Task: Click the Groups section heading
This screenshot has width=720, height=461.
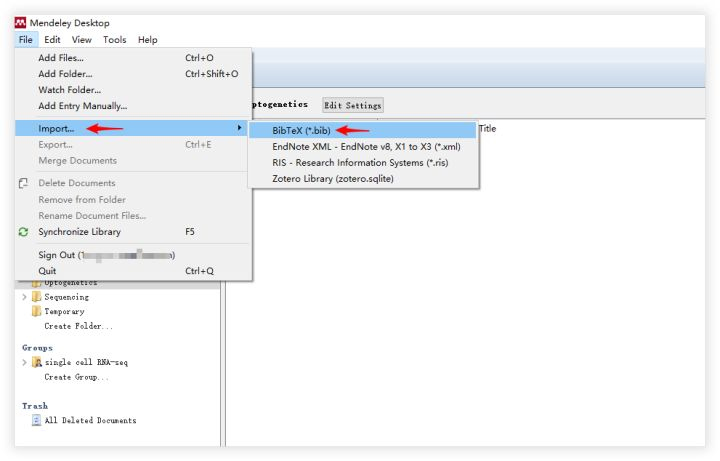Action: tap(37, 348)
